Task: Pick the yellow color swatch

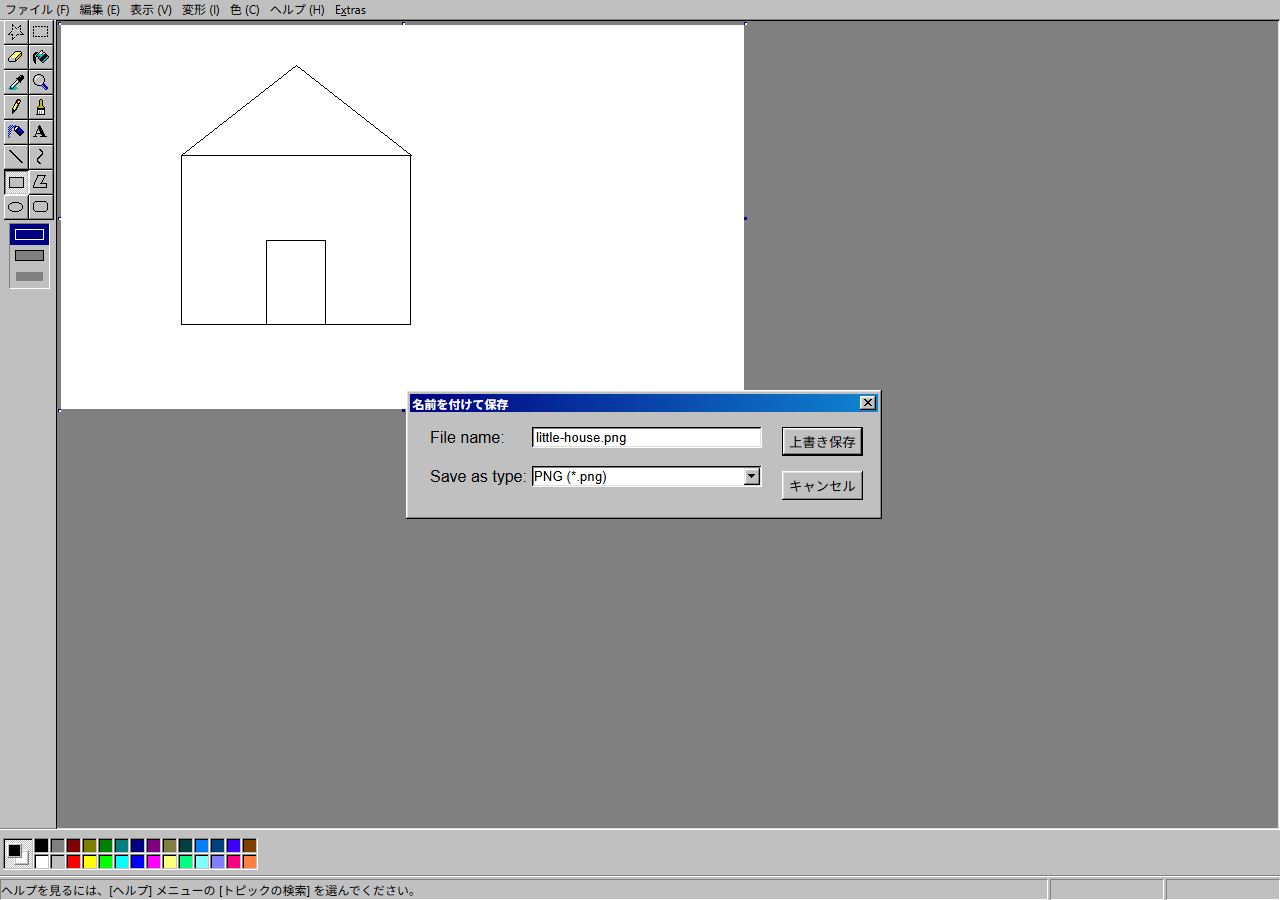Action: point(89,862)
